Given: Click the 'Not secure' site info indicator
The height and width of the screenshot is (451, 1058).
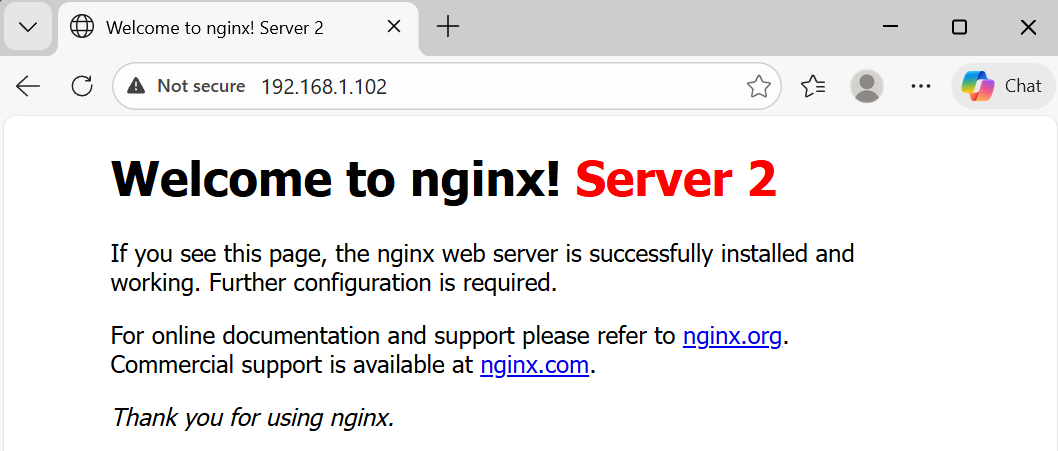Looking at the screenshot, I should coord(187,86).
